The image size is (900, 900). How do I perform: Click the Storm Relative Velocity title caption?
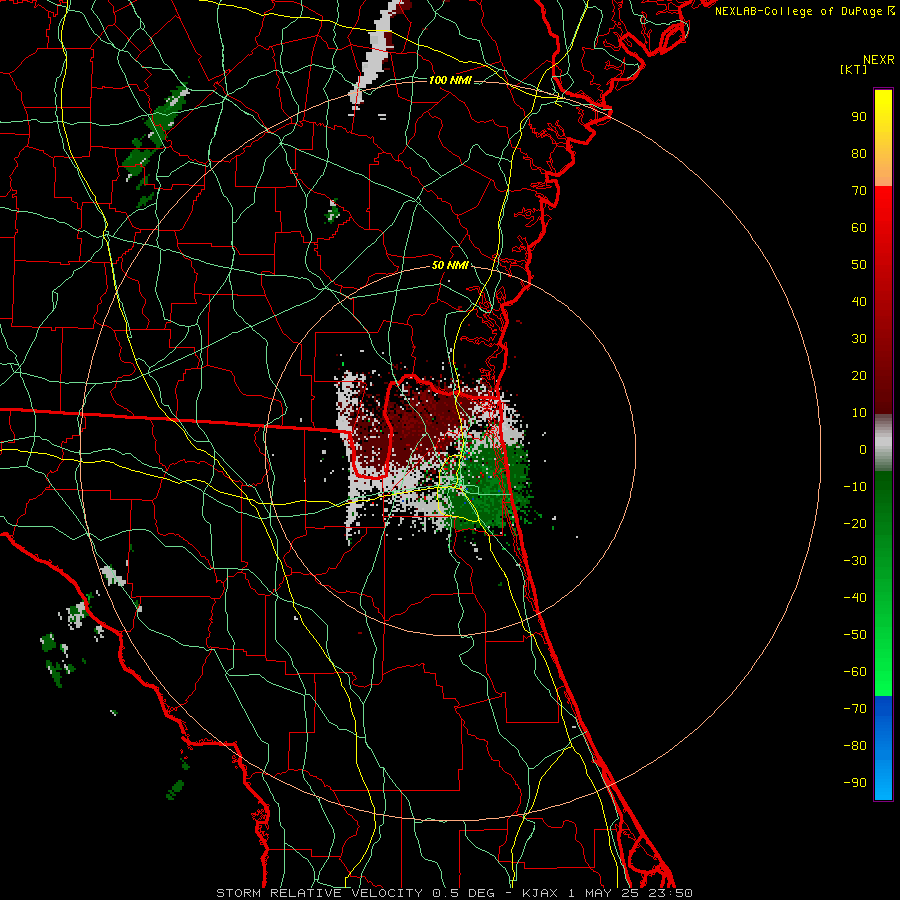click(x=454, y=893)
